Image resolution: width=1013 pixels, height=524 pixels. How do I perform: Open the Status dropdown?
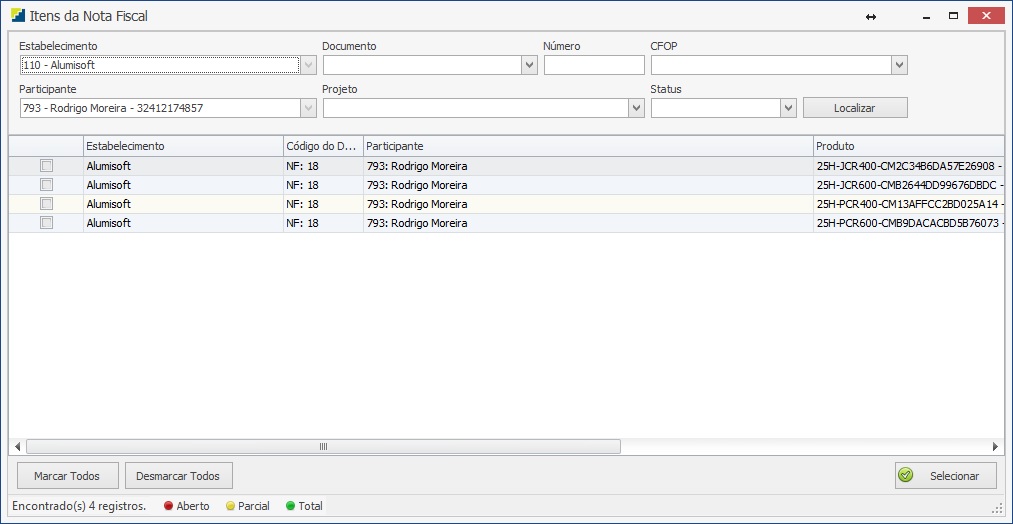pyautogui.click(x=788, y=108)
